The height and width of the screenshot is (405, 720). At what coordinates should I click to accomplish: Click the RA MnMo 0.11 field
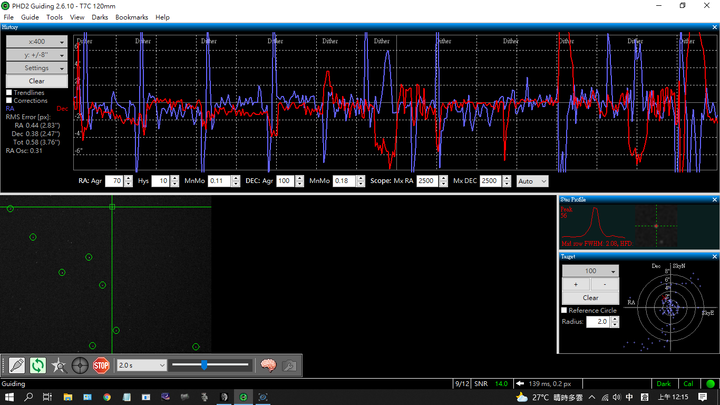219,181
